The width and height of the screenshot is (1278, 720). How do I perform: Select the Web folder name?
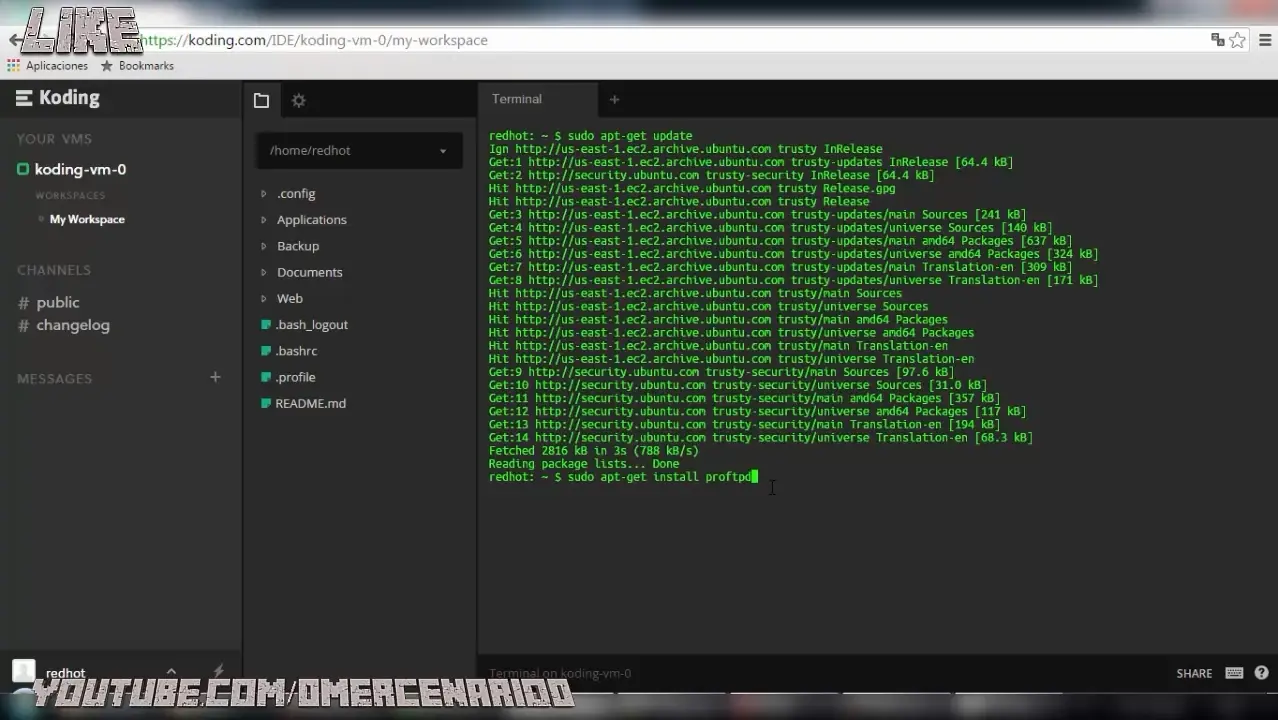290,298
